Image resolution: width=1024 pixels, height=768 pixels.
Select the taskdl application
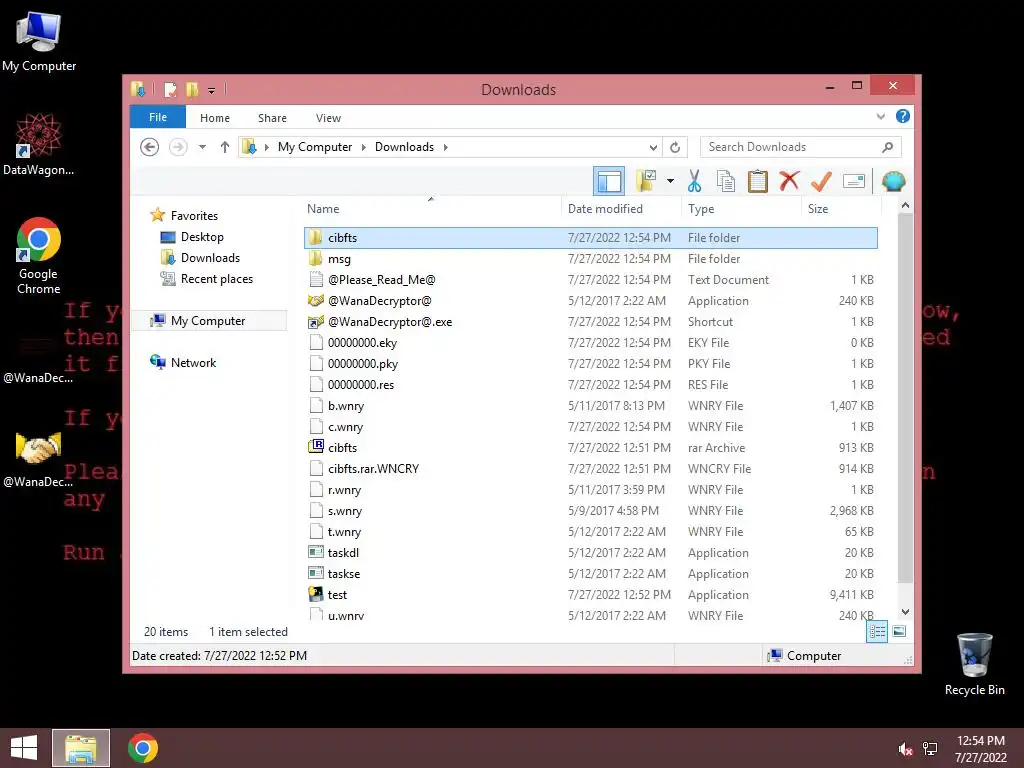click(x=590, y=552)
